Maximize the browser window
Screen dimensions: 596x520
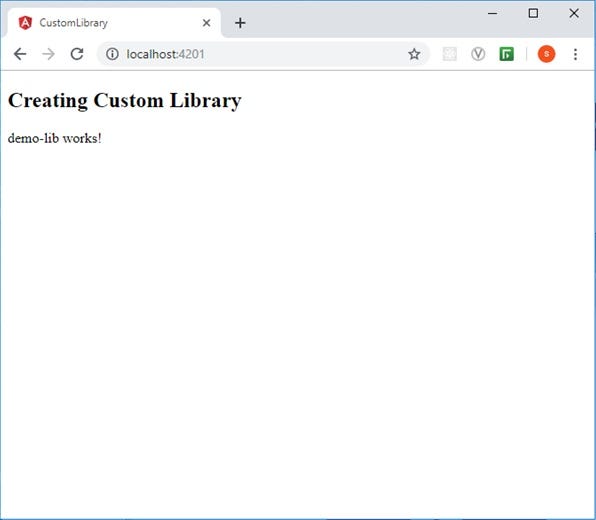(x=533, y=13)
